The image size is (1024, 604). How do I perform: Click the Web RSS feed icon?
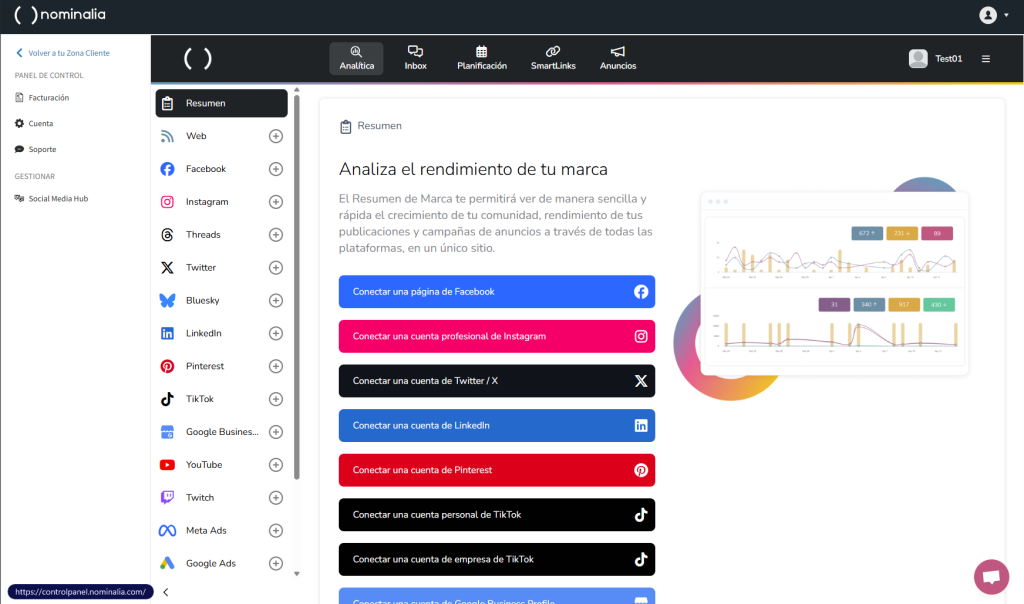167,136
